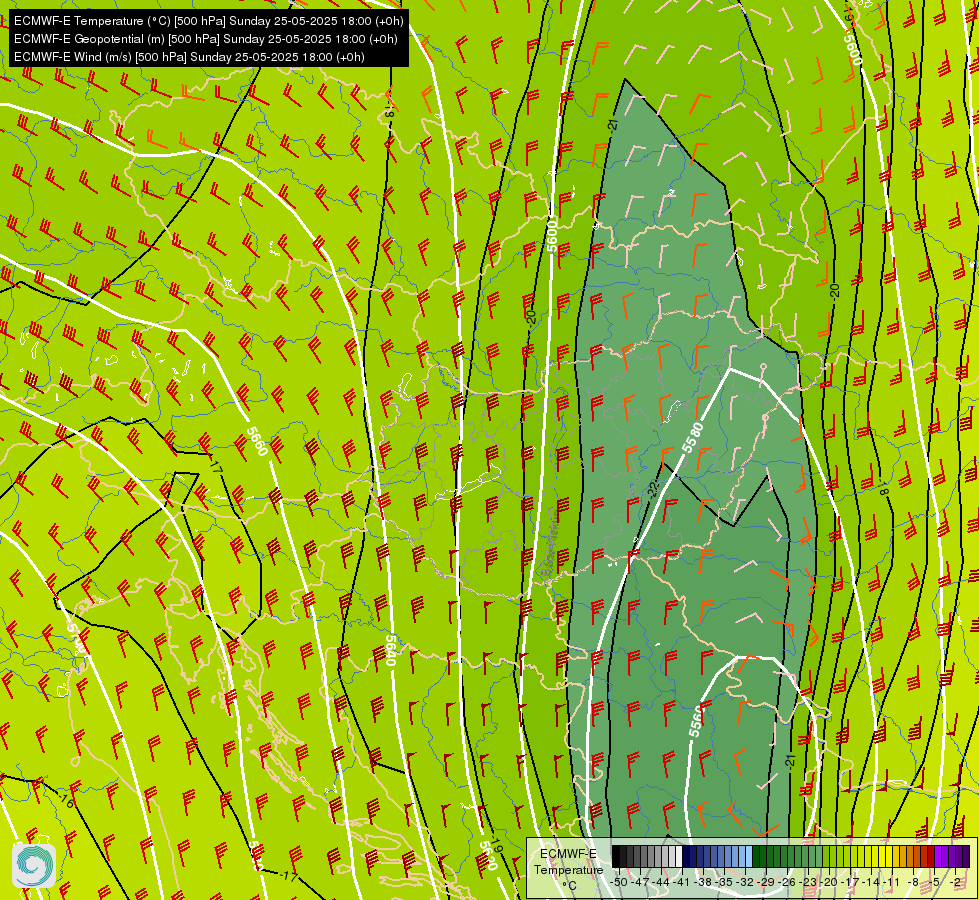Click the -38 legend scale value
The width and height of the screenshot is (979, 900).
click(702, 882)
